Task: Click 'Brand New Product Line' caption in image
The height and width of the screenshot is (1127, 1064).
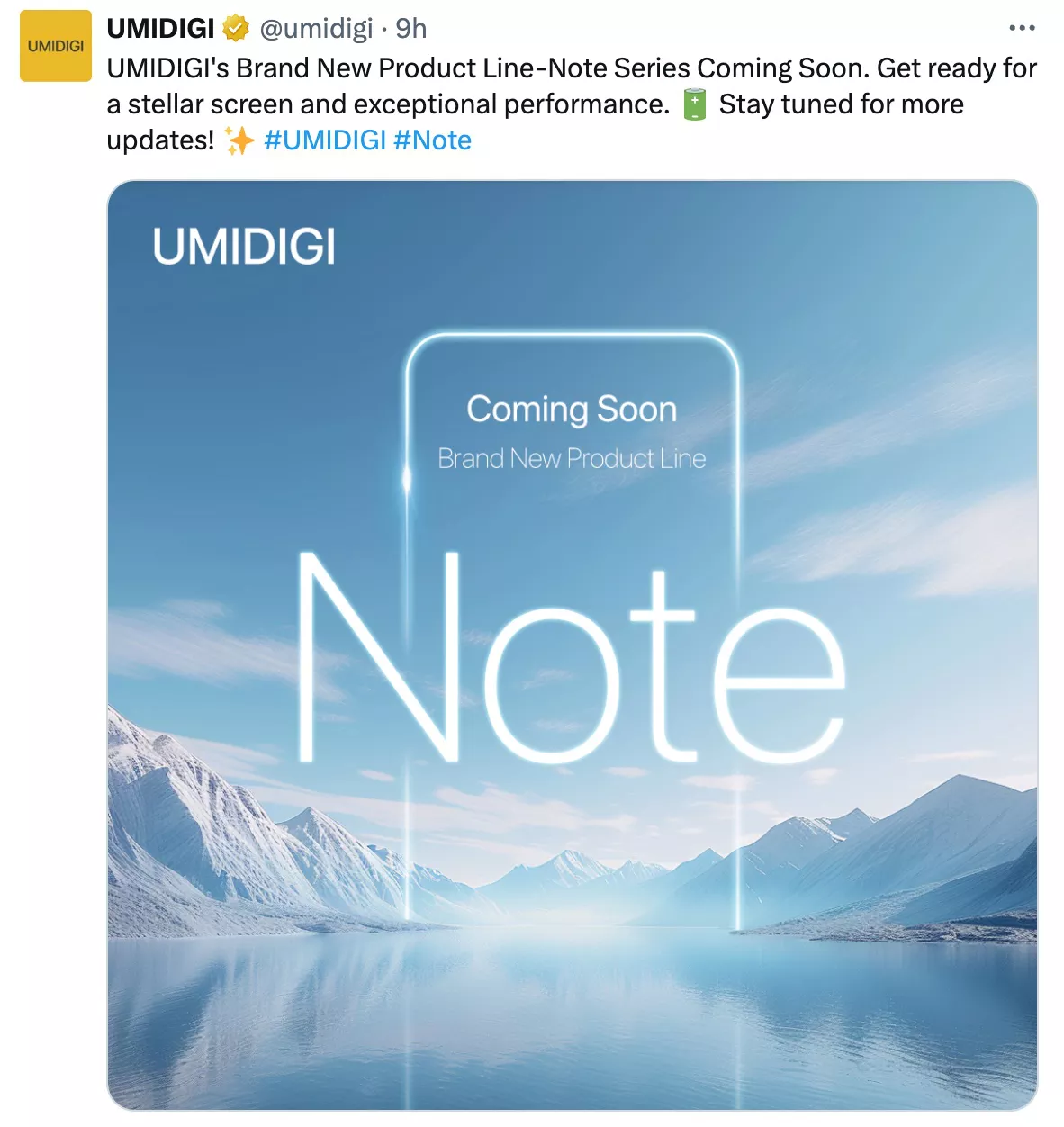Action: tap(572, 459)
